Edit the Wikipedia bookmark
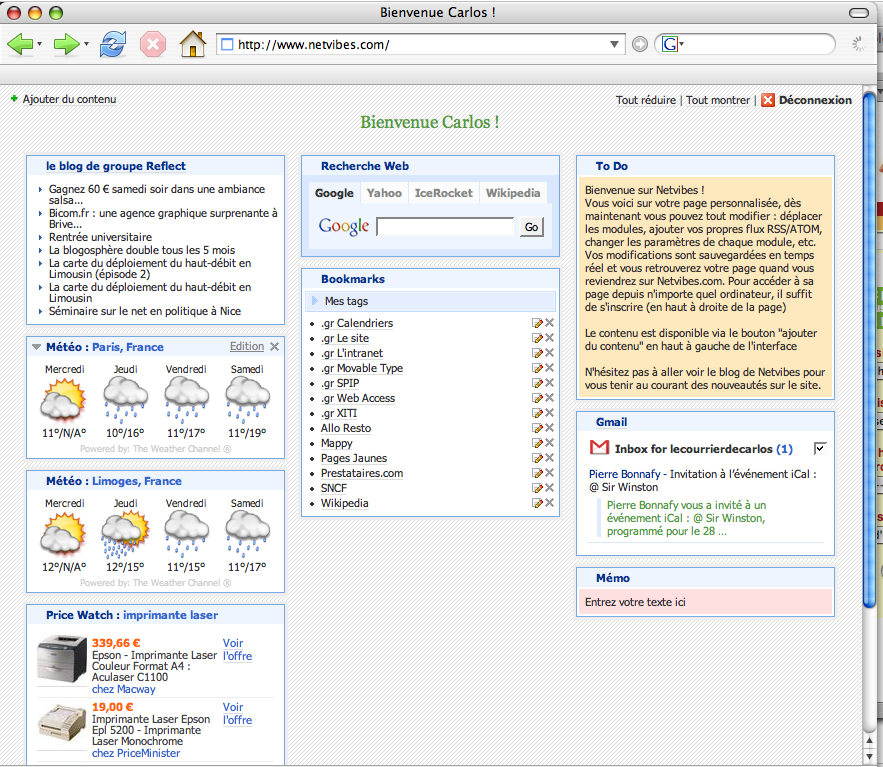 pos(537,503)
